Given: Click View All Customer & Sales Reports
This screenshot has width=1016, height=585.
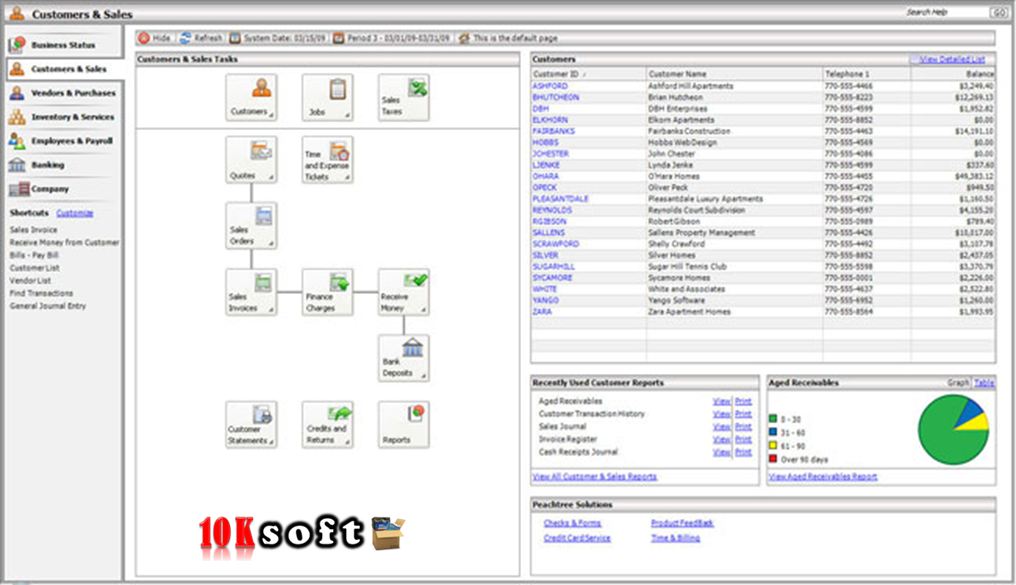Looking at the screenshot, I should (594, 477).
